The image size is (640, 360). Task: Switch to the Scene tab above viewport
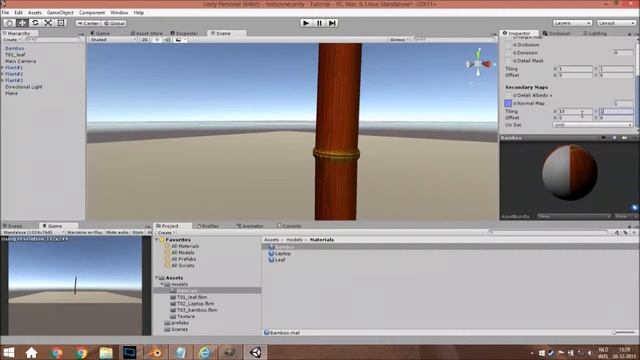click(x=224, y=33)
